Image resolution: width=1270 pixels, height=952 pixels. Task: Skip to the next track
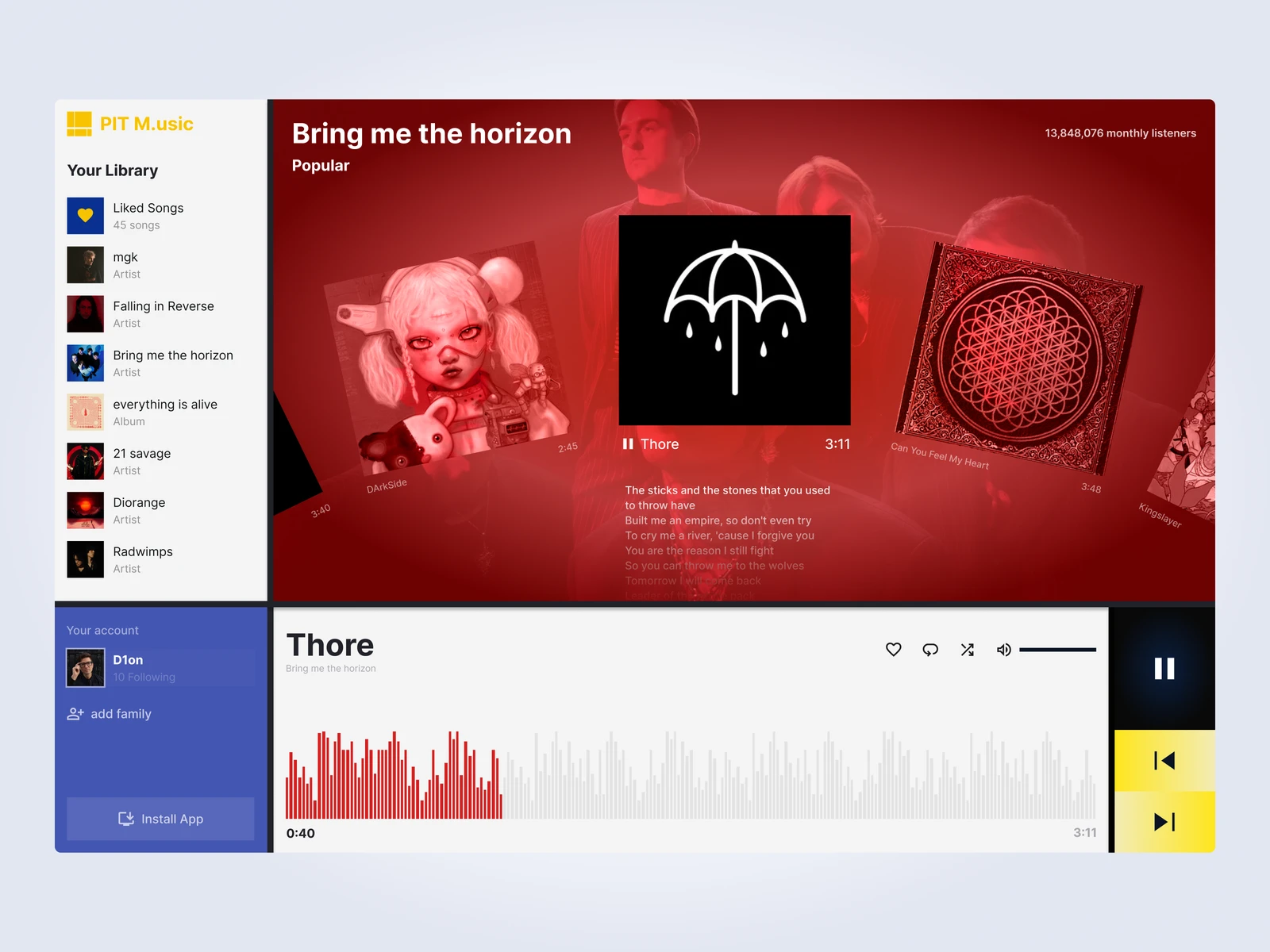pos(1164,822)
